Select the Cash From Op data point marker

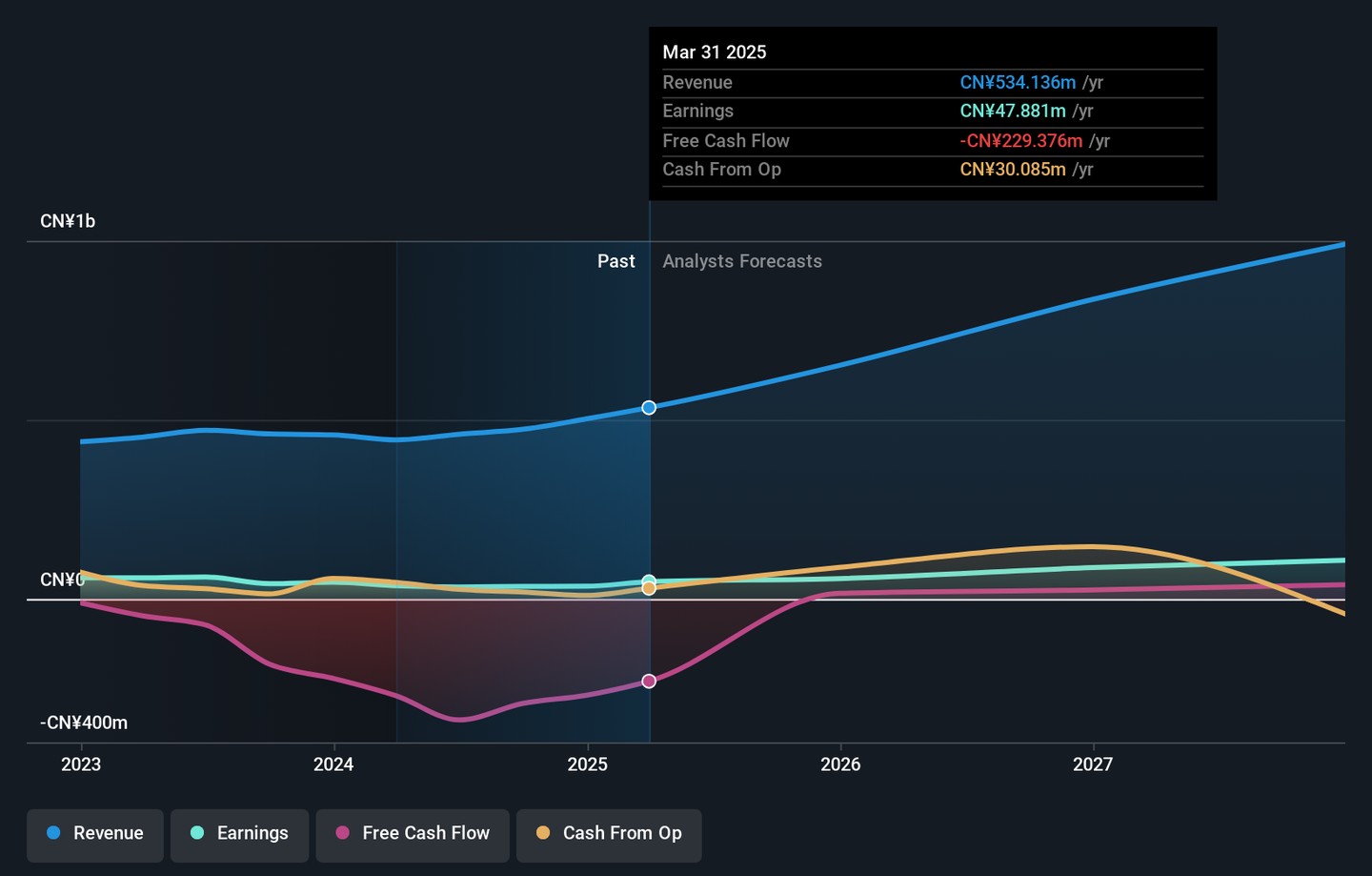[649, 589]
